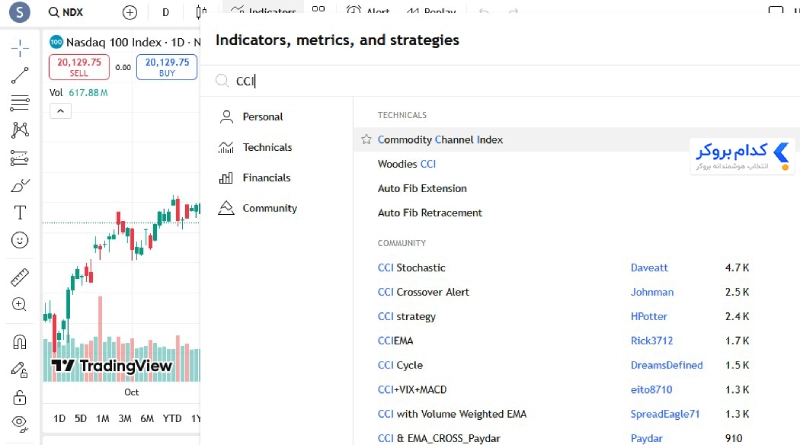Select the ruler measure tool
This screenshot has height=445, width=800.
[x=20, y=278]
